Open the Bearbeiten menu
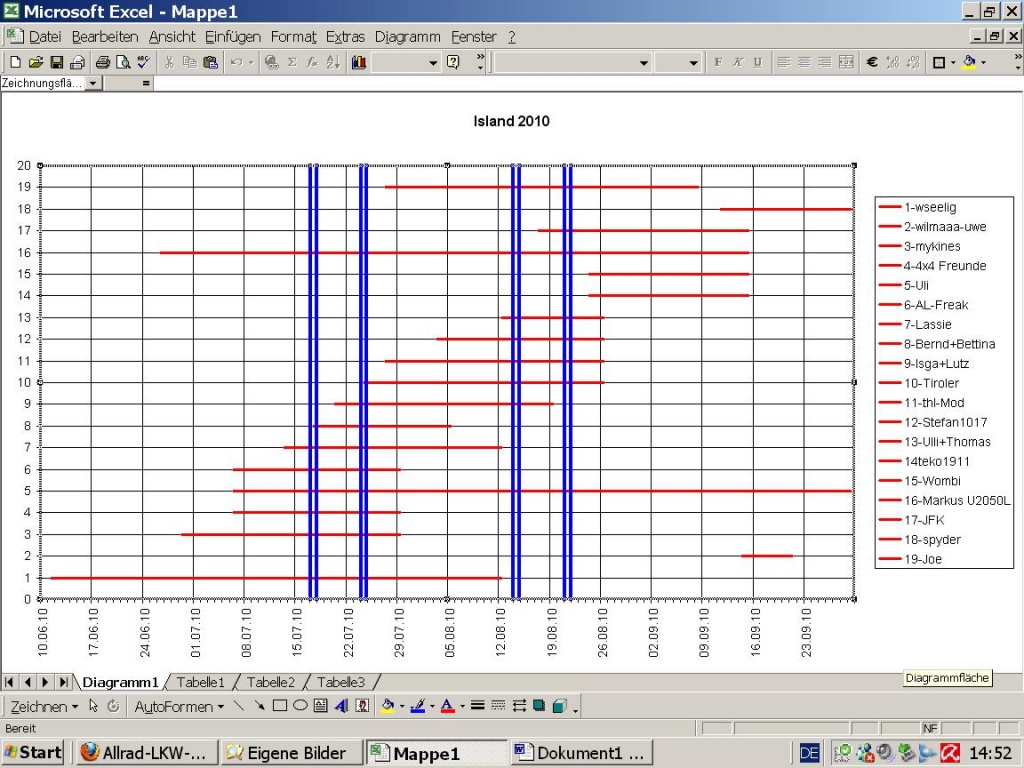Viewport: 1024px width, 768px height. (105, 37)
